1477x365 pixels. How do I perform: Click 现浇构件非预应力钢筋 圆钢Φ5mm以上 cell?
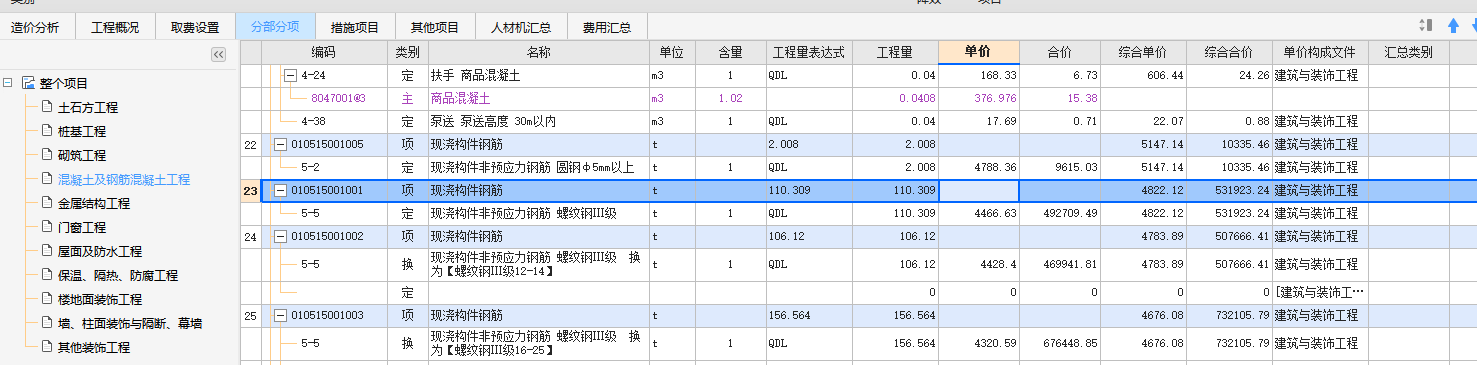click(x=539, y=167)
